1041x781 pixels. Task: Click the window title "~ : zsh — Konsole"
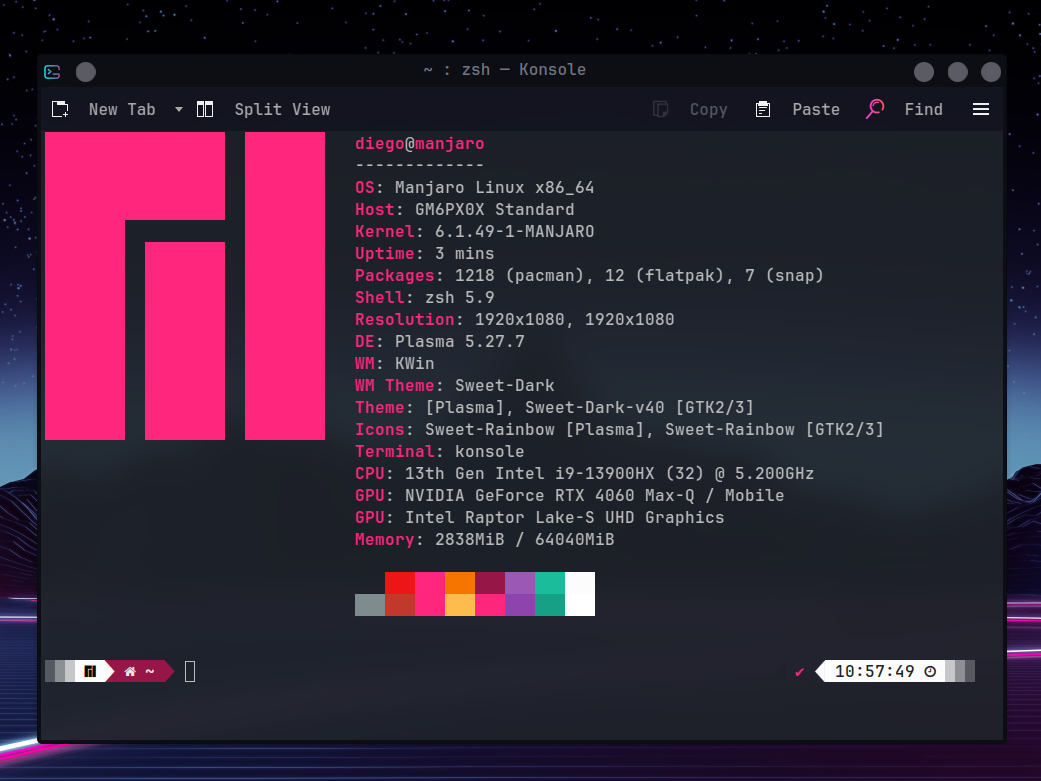[x=505, y=70]
